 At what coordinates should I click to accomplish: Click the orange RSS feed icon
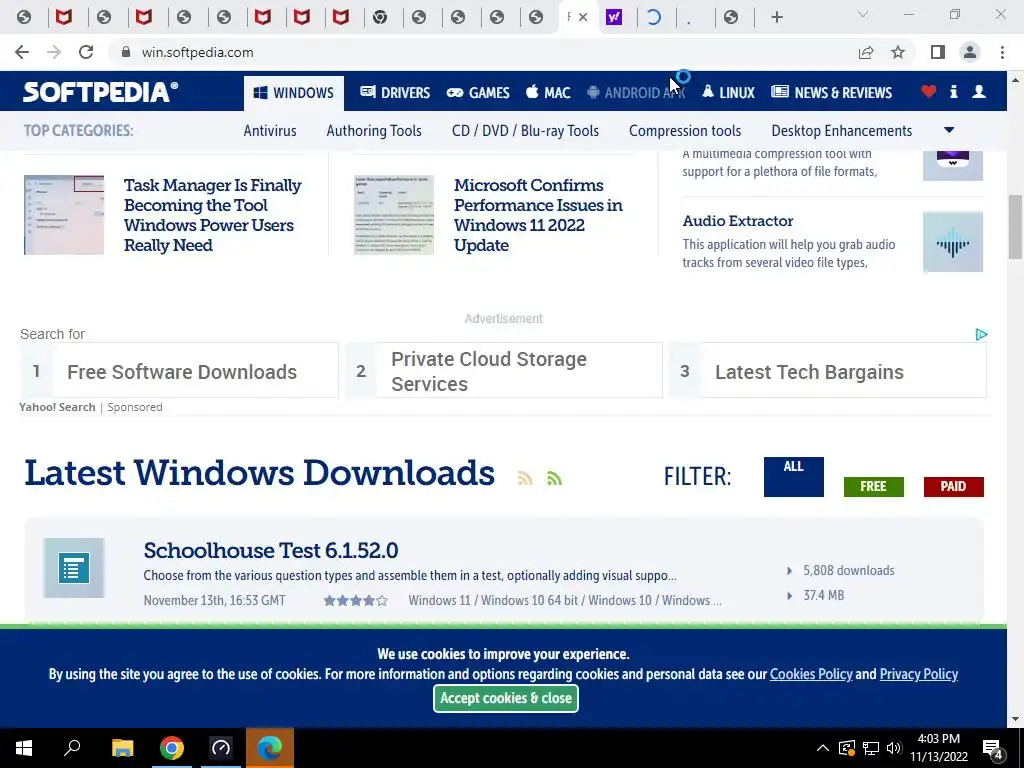[x=525, y=478]
